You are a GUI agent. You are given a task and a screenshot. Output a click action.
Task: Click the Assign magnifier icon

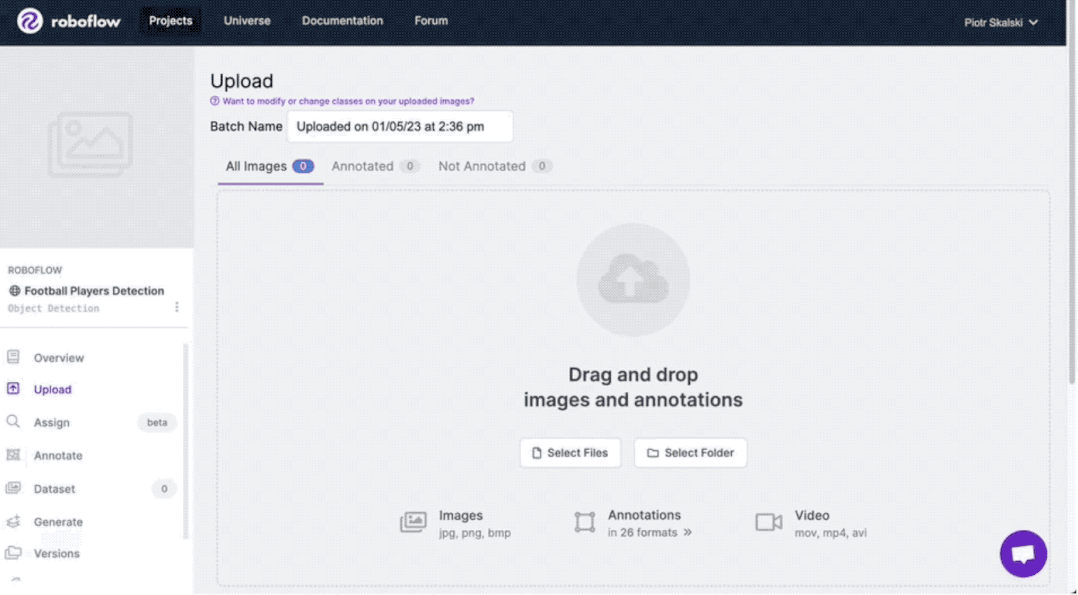(x=13, y=421)
